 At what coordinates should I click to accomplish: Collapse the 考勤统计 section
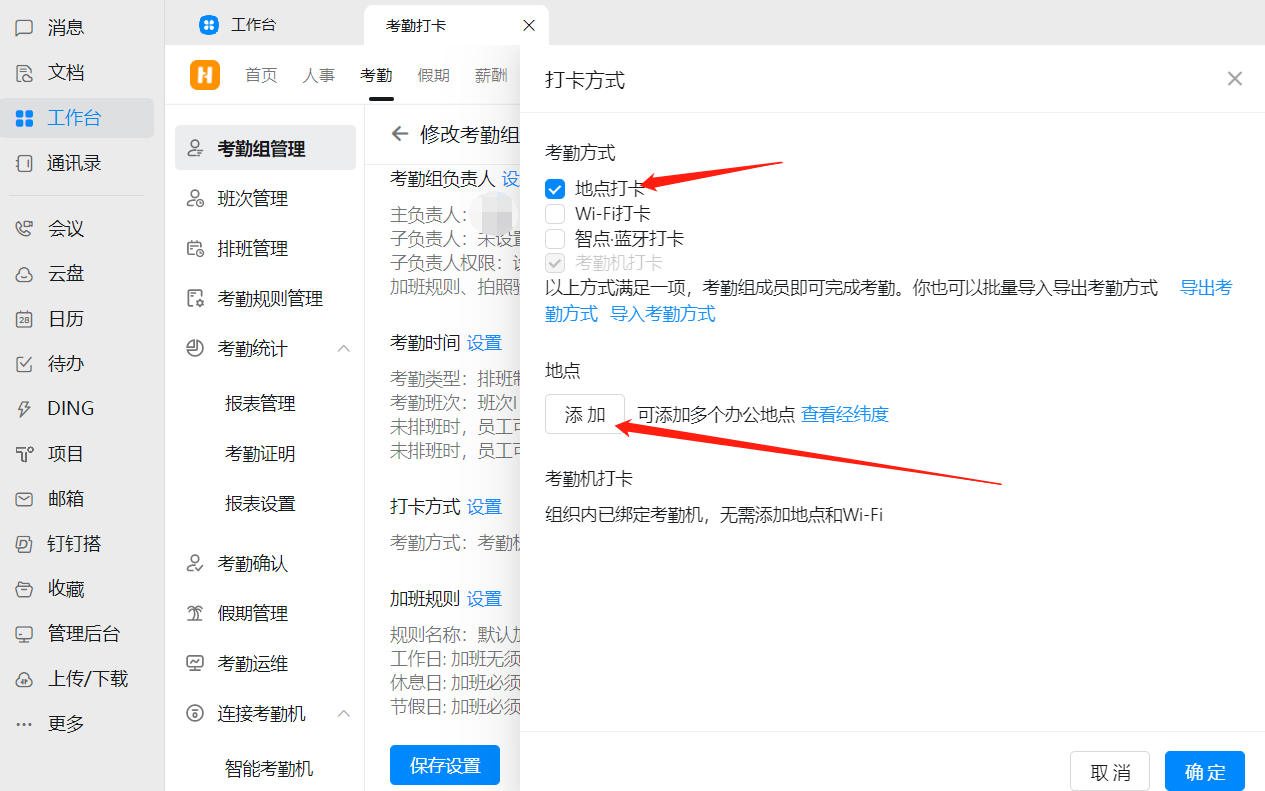point(344,348)
